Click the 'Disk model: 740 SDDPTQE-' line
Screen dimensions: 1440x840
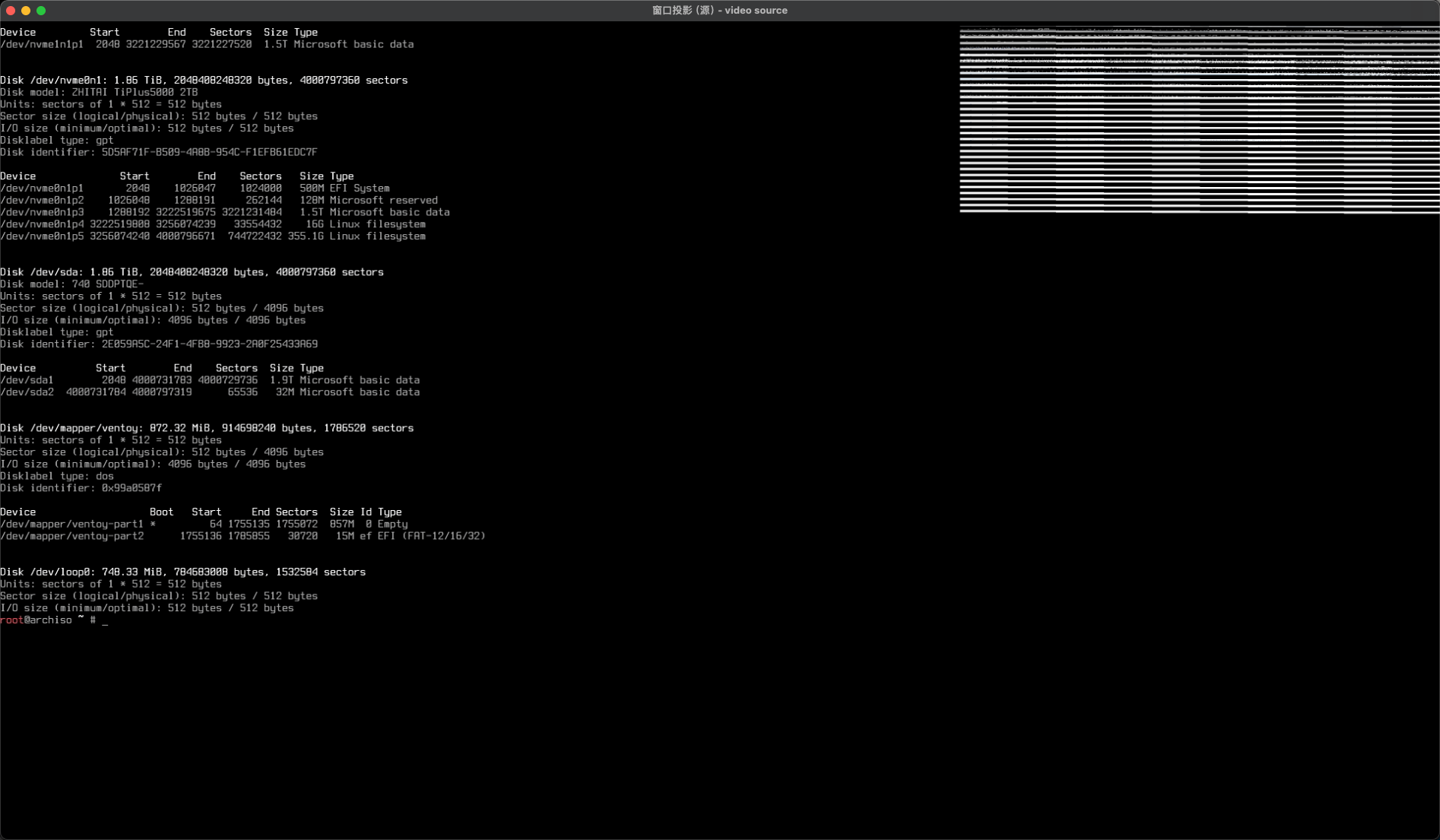(x=72, y=285)
